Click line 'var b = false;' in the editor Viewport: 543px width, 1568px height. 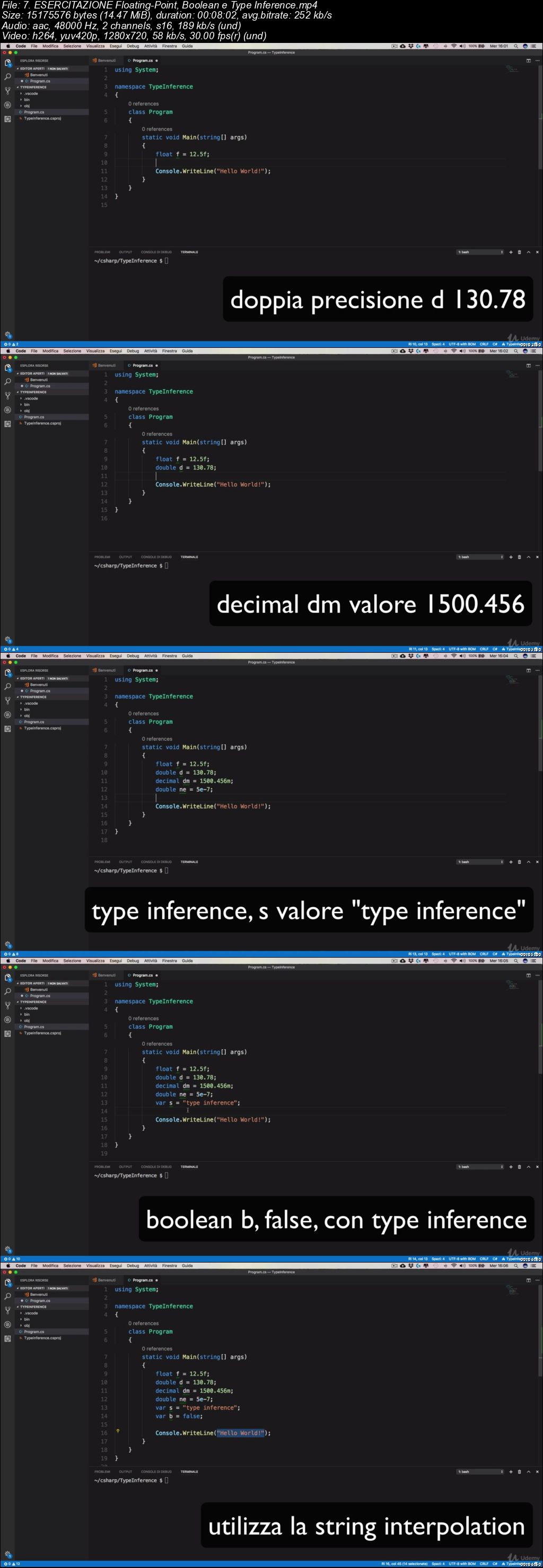[x=179, y=1416]
